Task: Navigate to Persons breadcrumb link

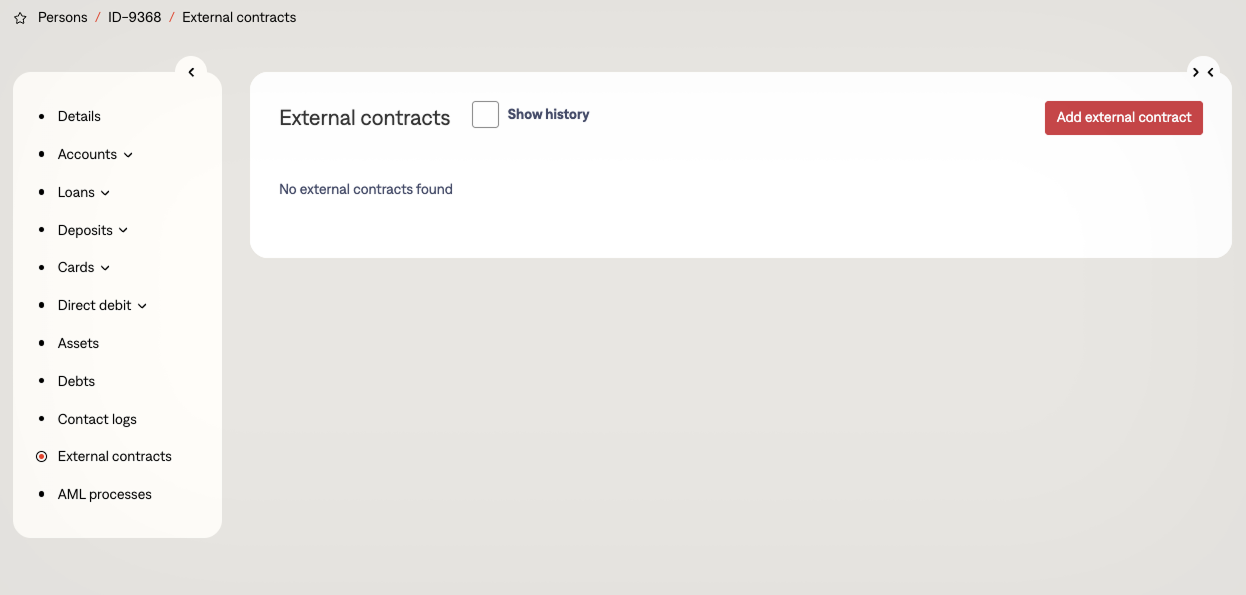Action: [x=63, y=18]
